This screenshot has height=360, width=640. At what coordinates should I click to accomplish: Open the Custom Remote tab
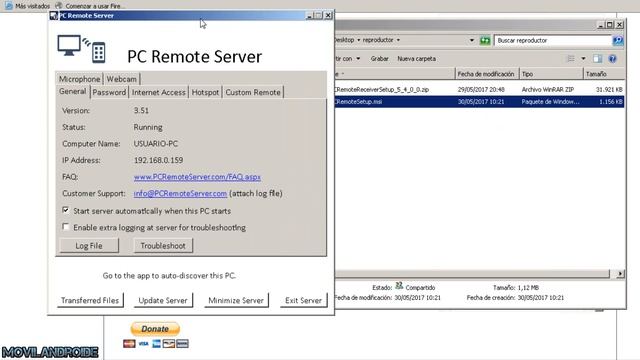(x=253, y=92)
